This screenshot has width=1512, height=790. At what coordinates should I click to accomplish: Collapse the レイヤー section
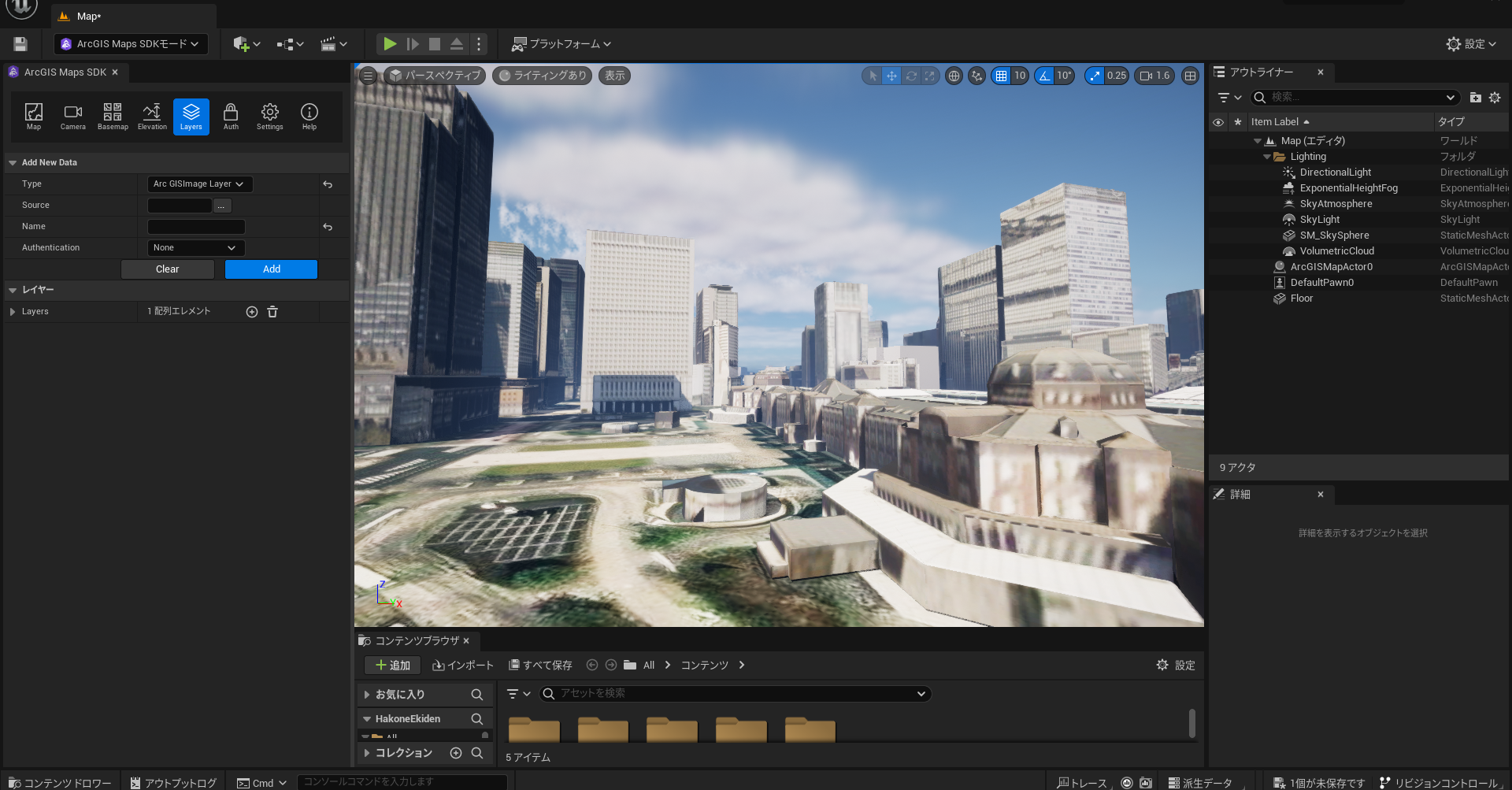tap(13, 291)
